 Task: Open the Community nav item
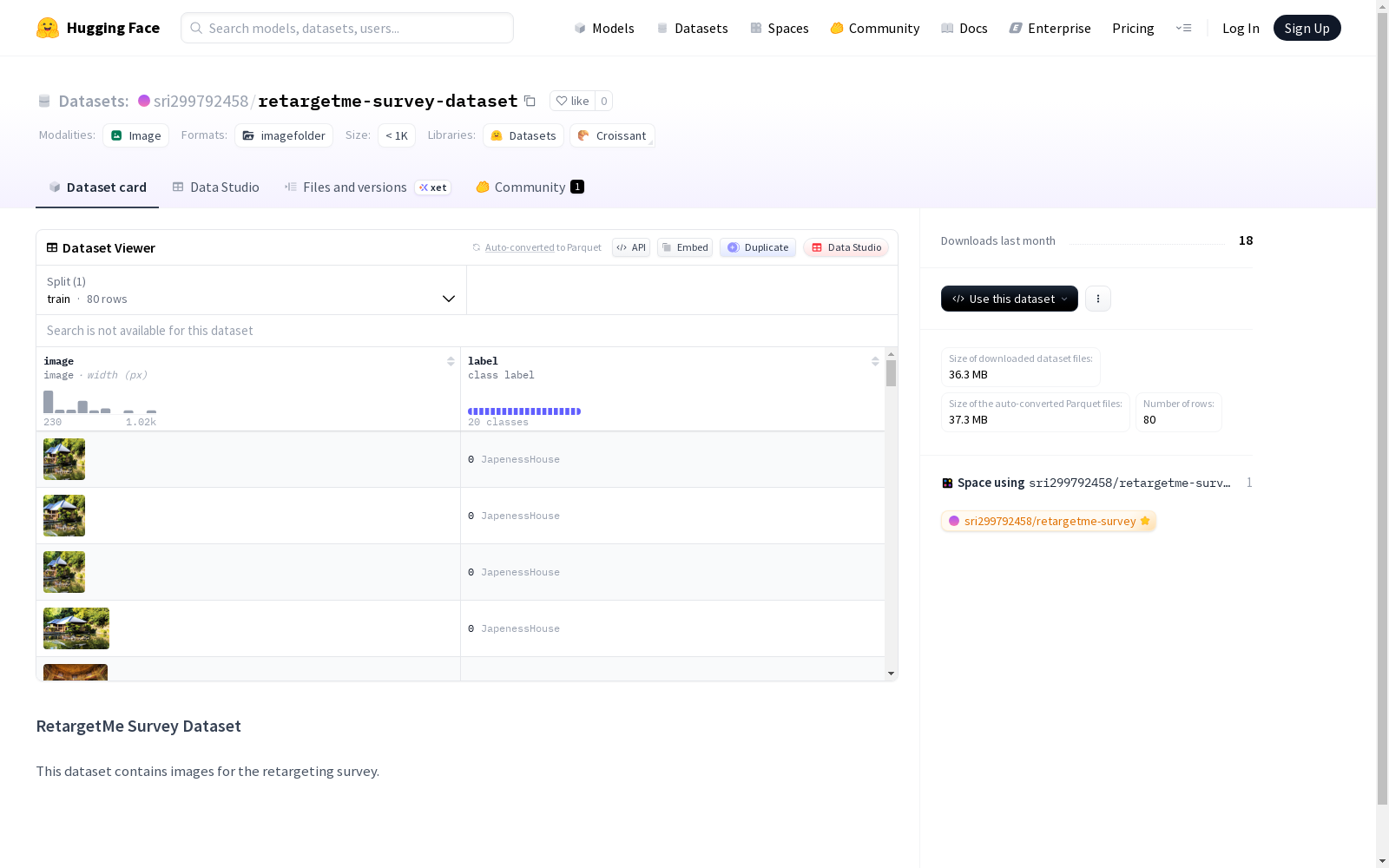coord(875,28)
